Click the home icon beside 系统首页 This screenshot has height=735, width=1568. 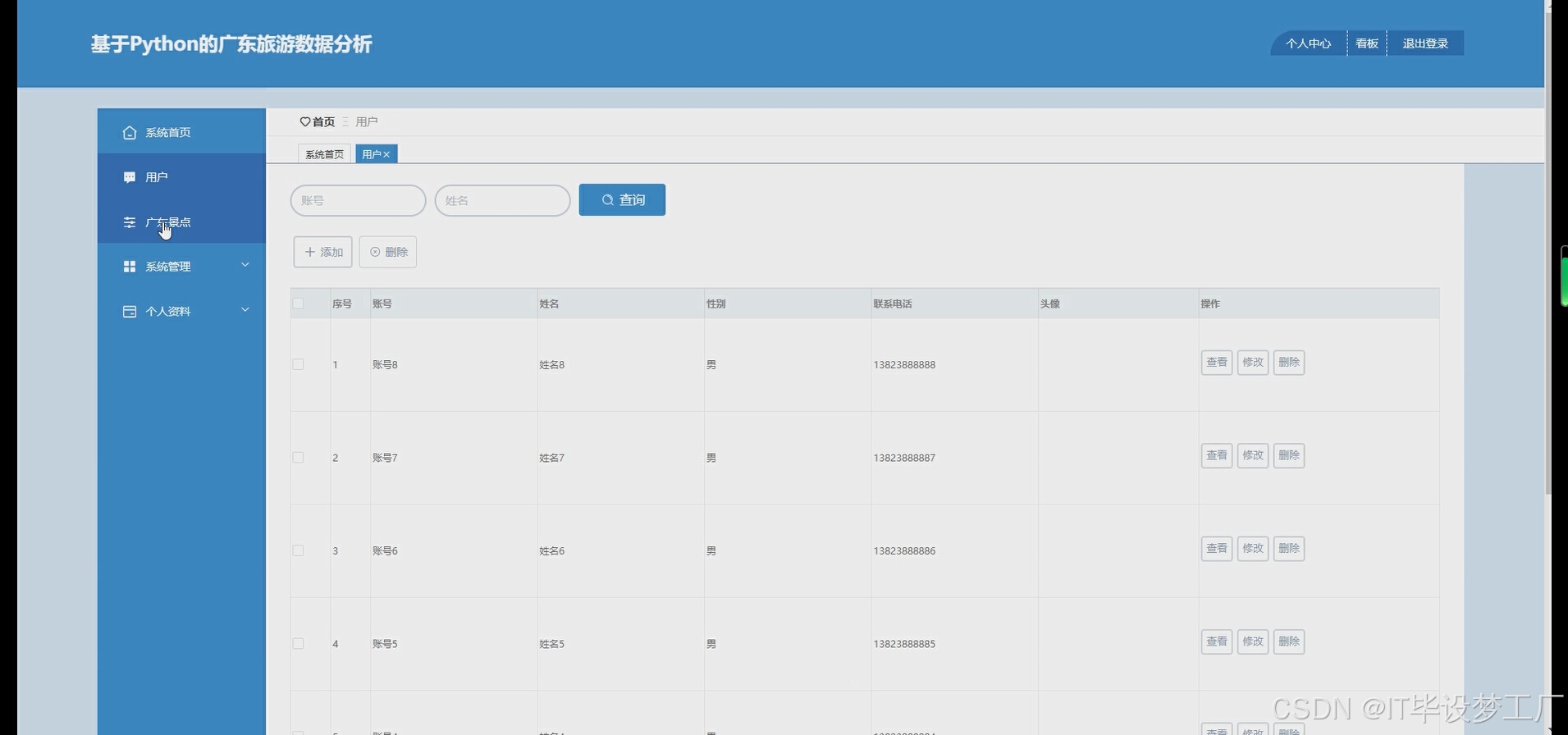coord(130,132)
